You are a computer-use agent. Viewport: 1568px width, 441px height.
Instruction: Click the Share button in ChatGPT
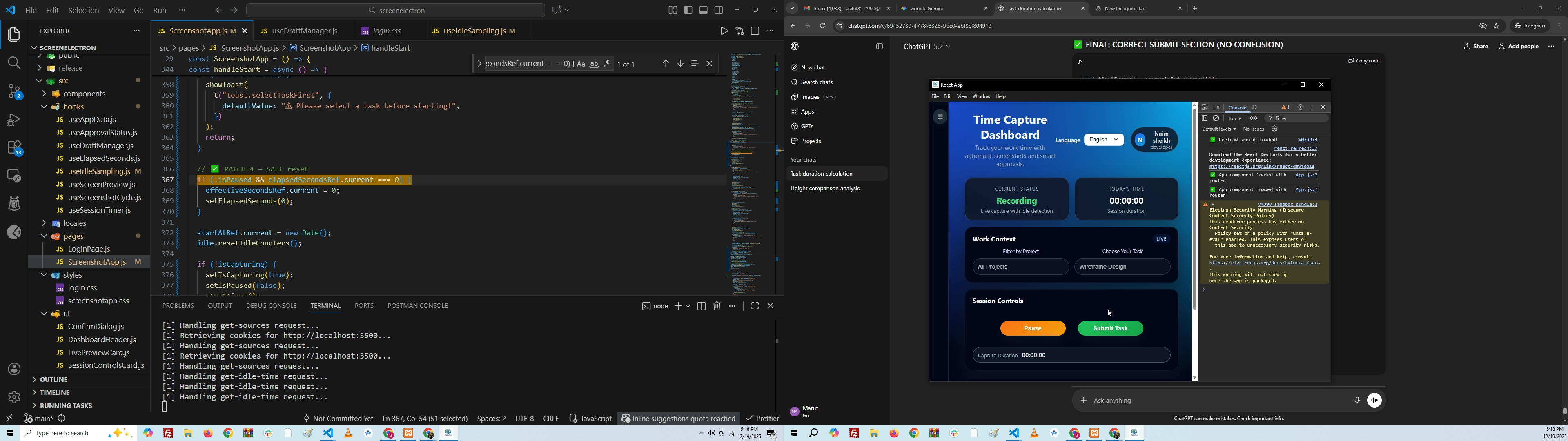(1476, 47)
